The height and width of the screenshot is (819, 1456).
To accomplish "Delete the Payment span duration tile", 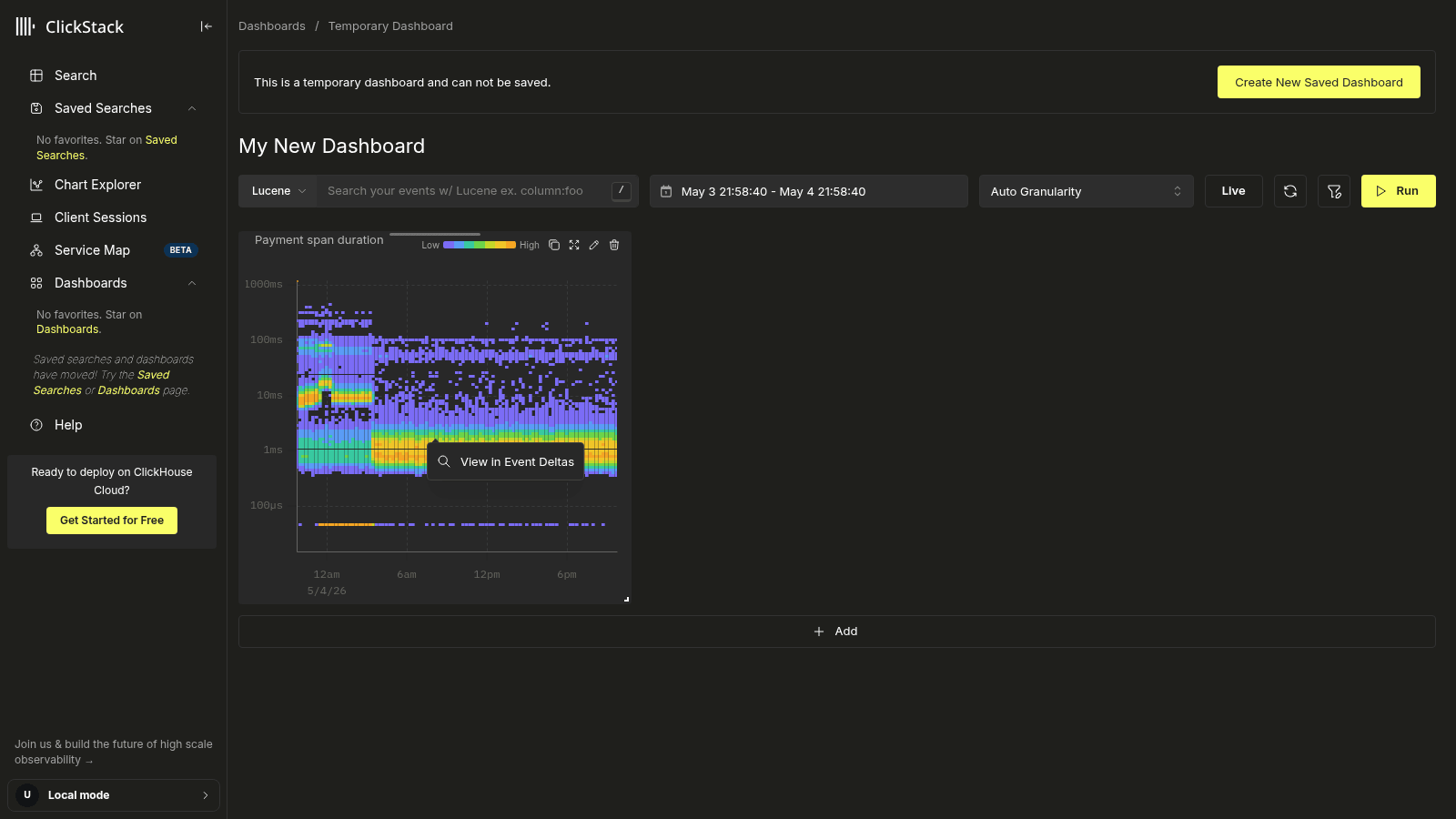I will [x=614, y=245].
